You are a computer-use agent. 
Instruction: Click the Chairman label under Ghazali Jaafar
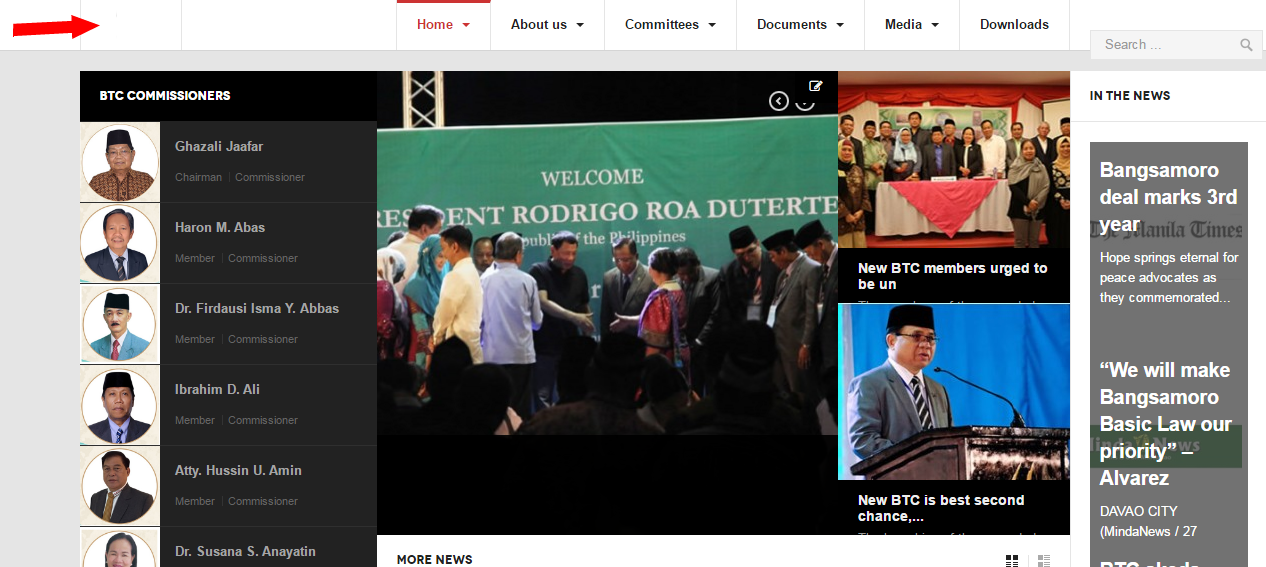[198, 177]
